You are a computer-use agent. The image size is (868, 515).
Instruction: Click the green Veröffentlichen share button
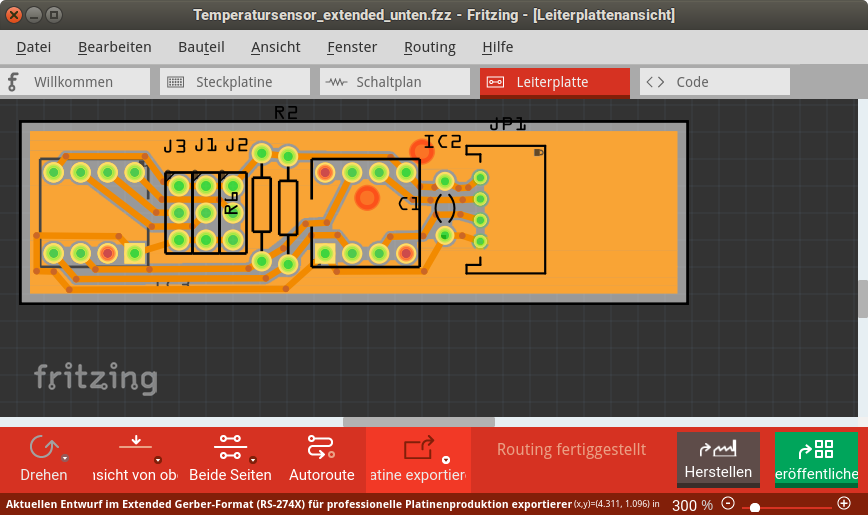816,458
